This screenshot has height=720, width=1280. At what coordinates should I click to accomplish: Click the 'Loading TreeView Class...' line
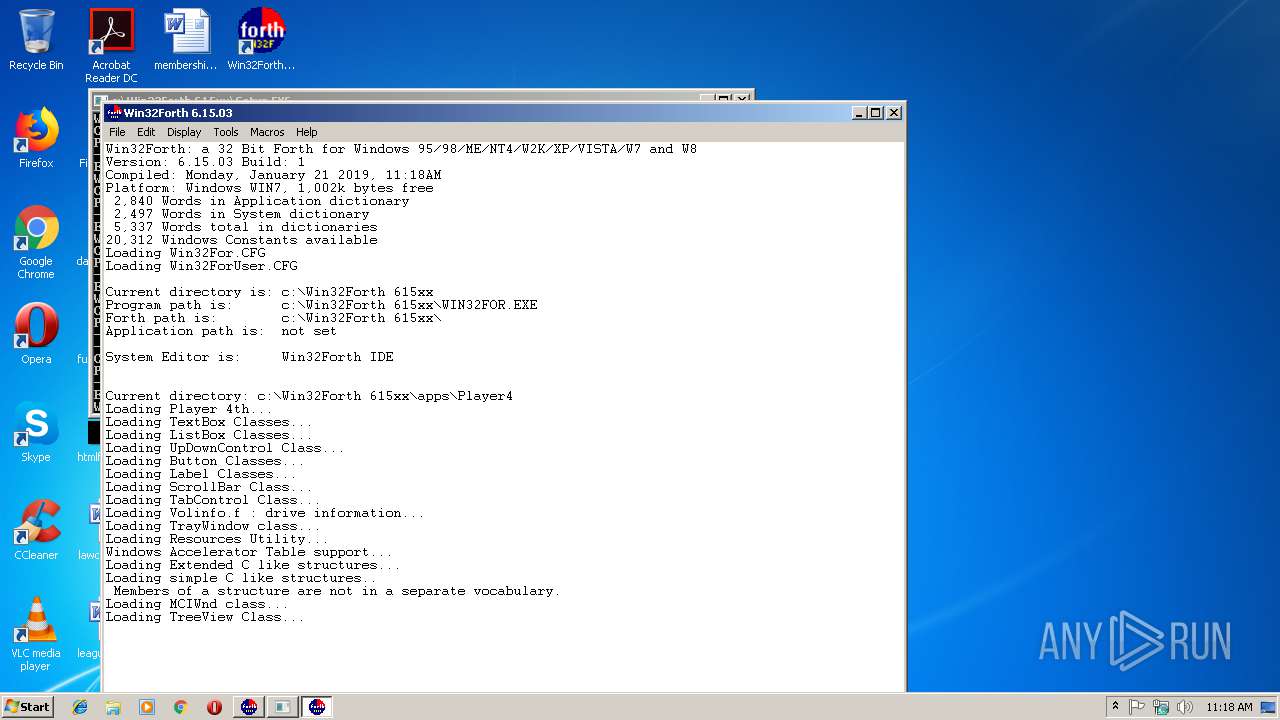coord(205,617)
